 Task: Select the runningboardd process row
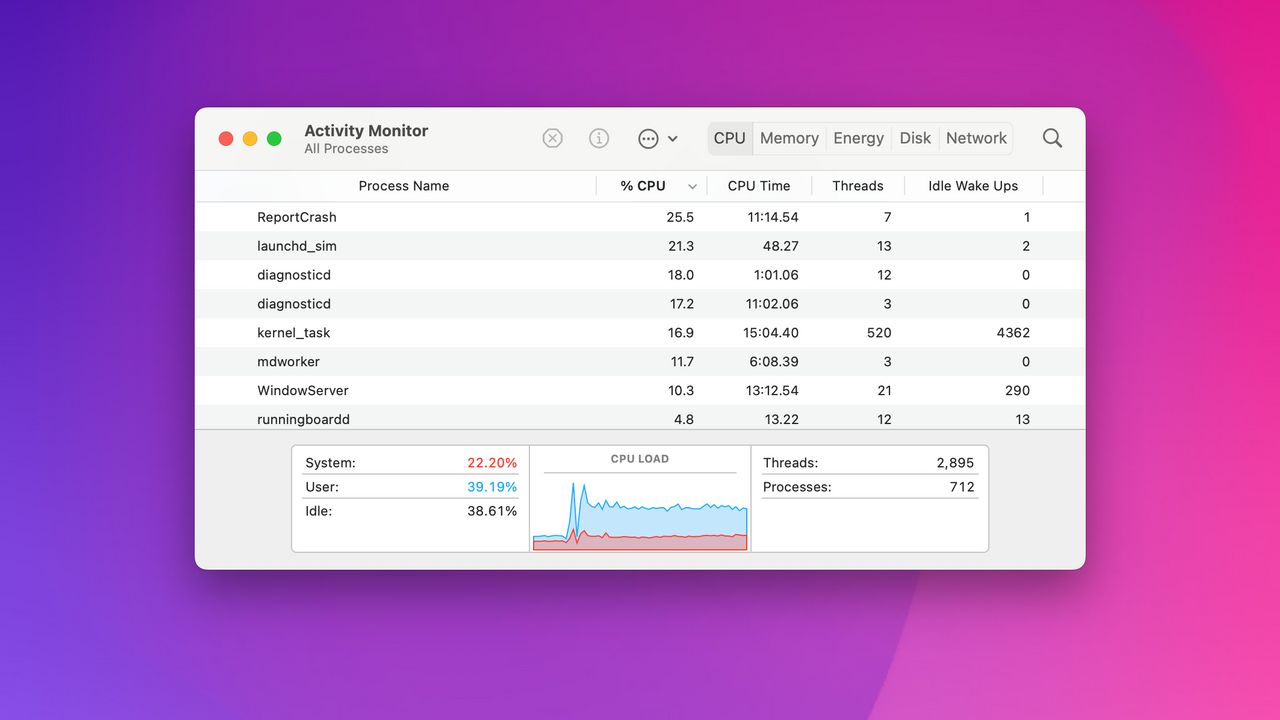click(x=640, y=419)
